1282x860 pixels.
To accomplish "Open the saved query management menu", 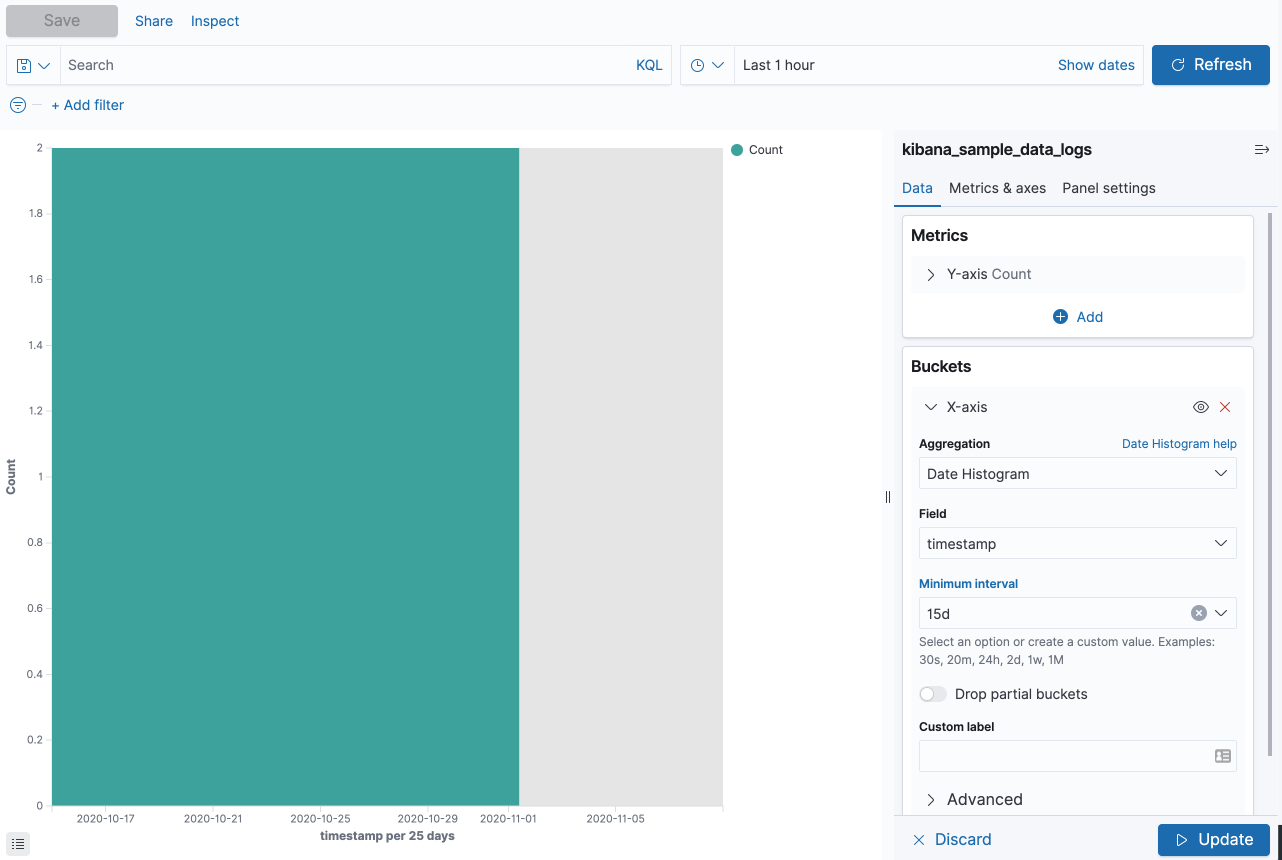I will click(30, 64).
